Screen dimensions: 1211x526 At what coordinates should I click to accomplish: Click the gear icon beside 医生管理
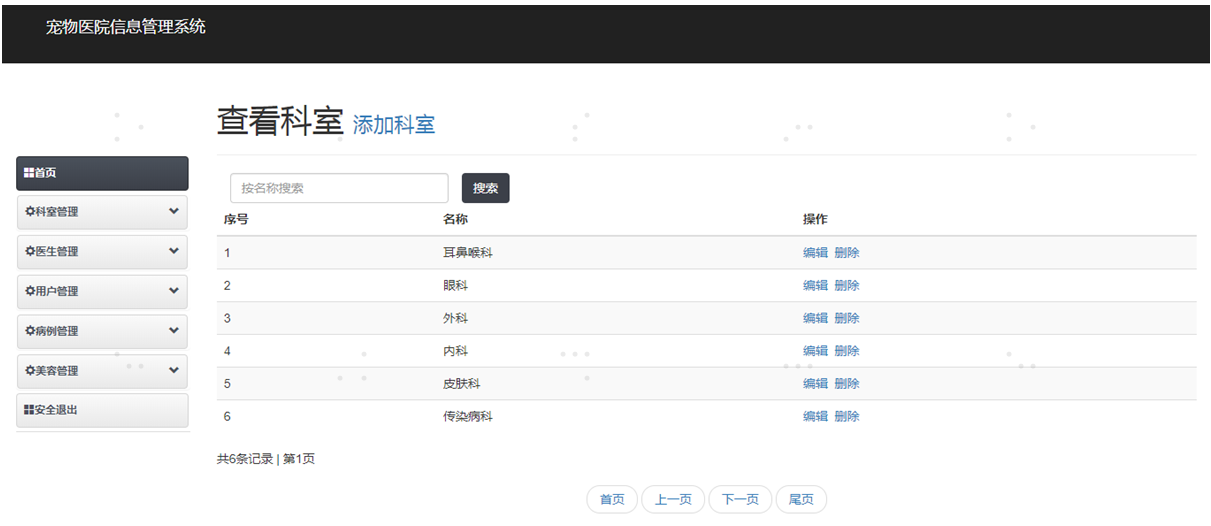pyautogui.click(x=30, y=252)
